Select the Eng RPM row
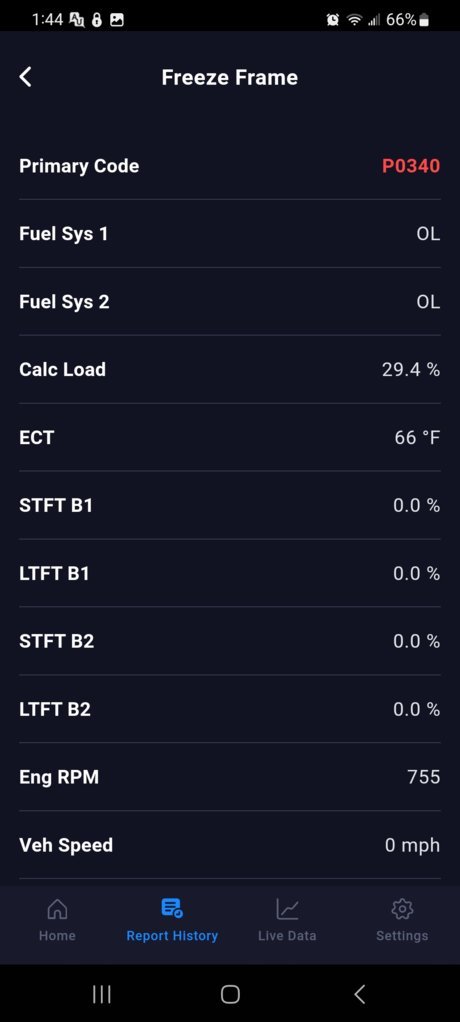The height and width of the screenshot is (1022, 460). 230,777
